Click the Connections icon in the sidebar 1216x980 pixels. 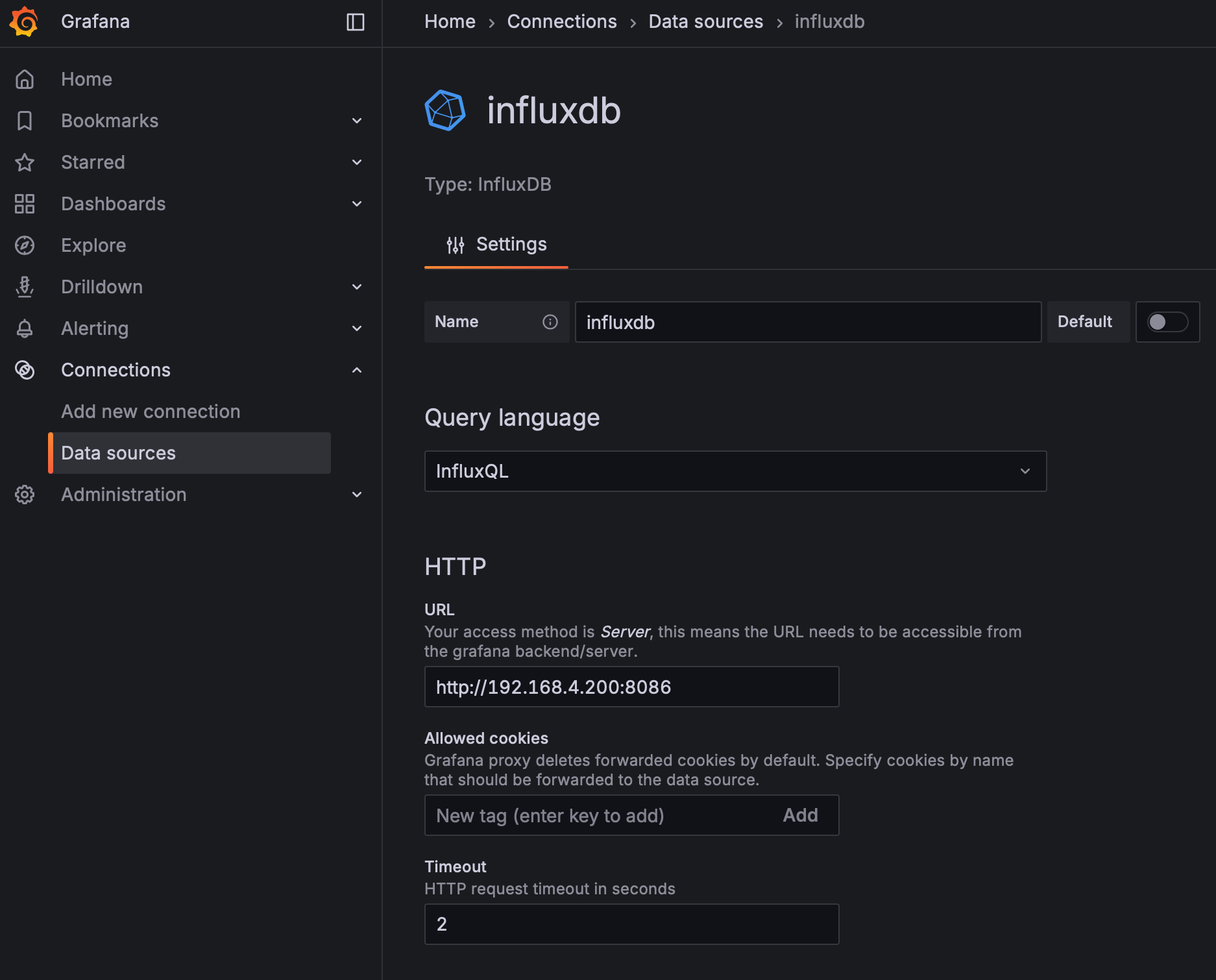25,370
